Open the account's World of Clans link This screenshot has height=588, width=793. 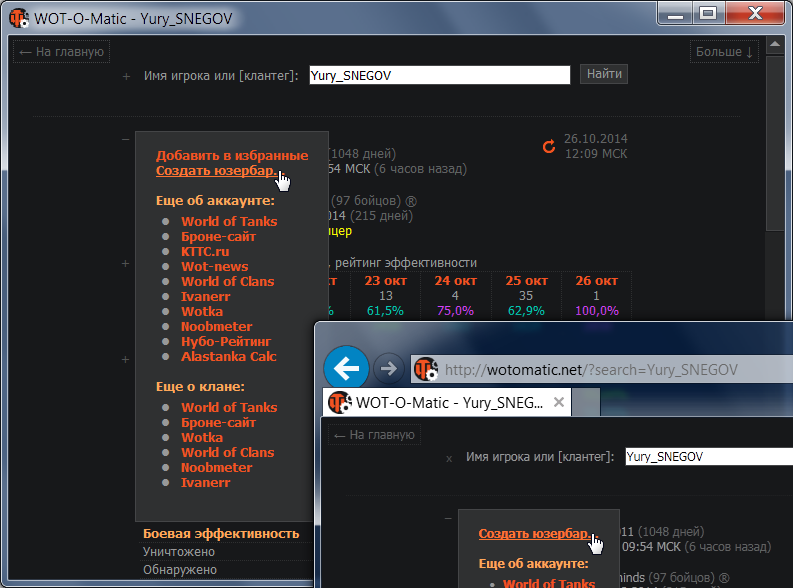click(x=228, y=282)
